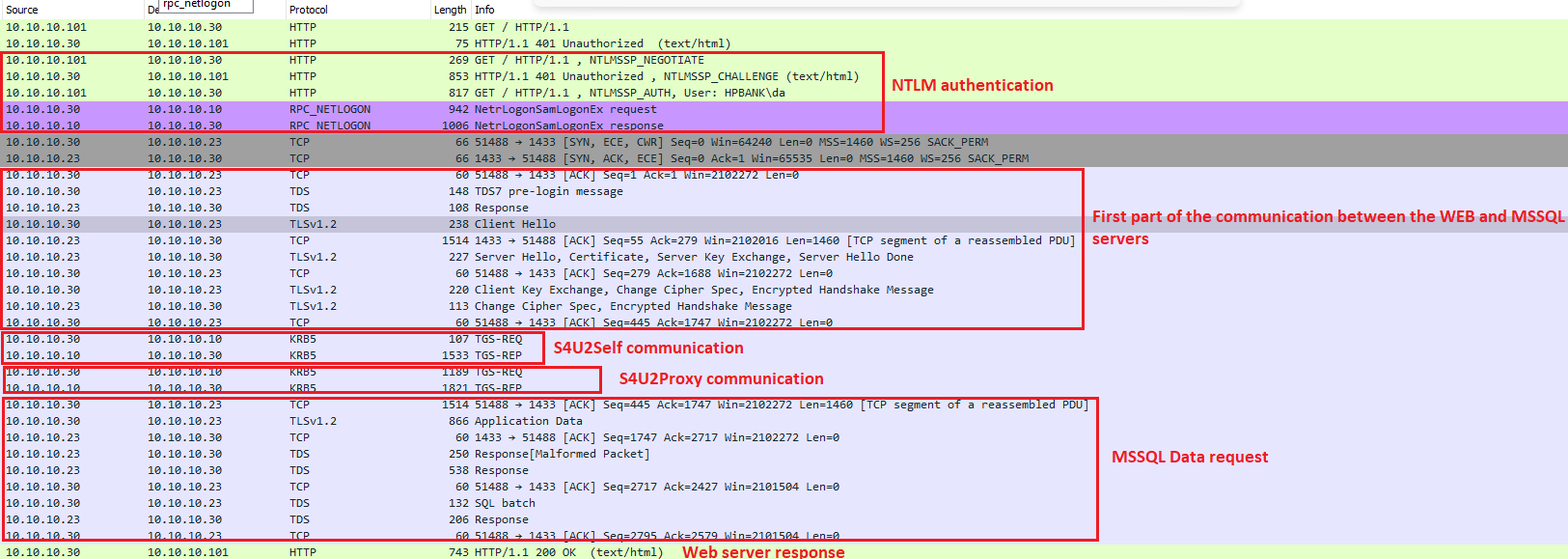Click the Info column header

484,10
